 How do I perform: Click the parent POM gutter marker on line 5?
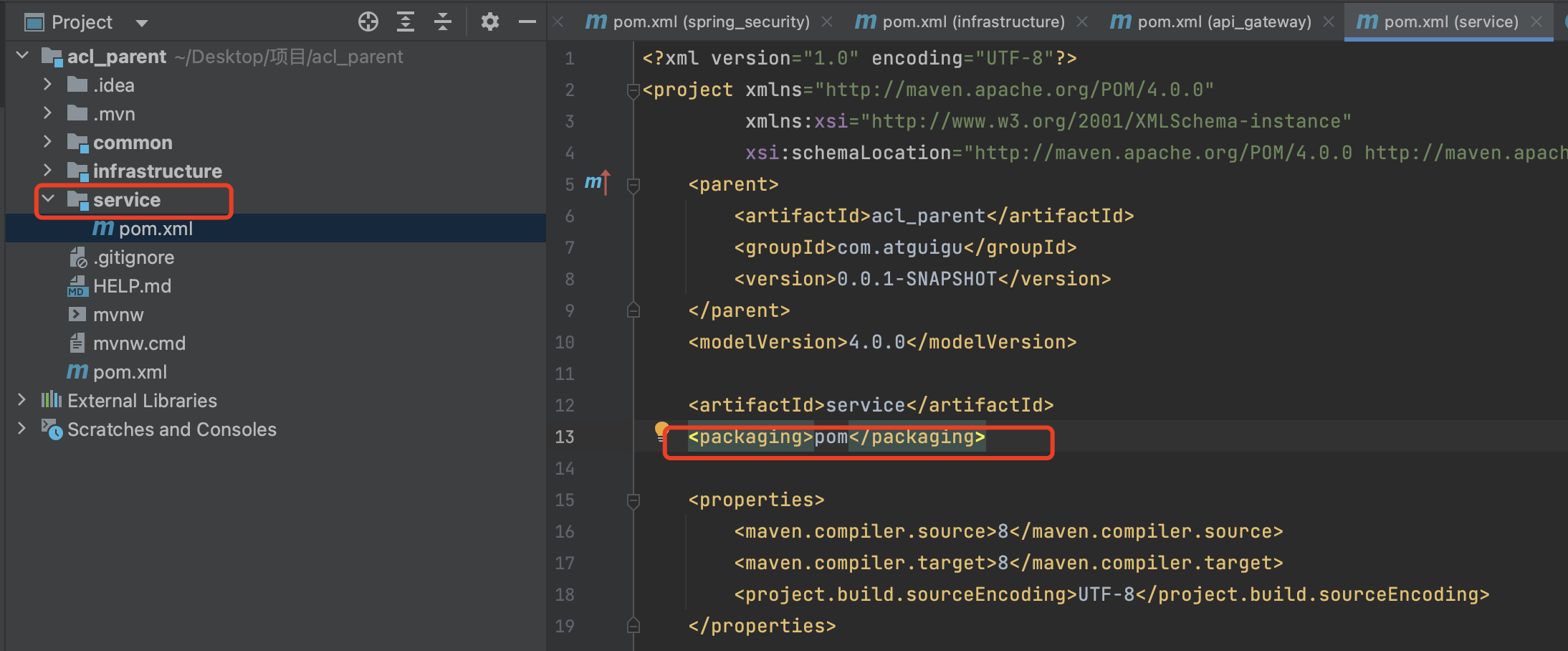596,183
